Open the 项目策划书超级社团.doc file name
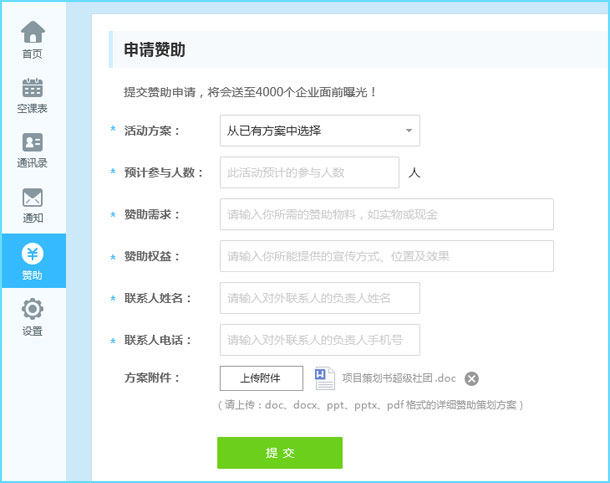610x483 pixels. [x=398, y=378]
